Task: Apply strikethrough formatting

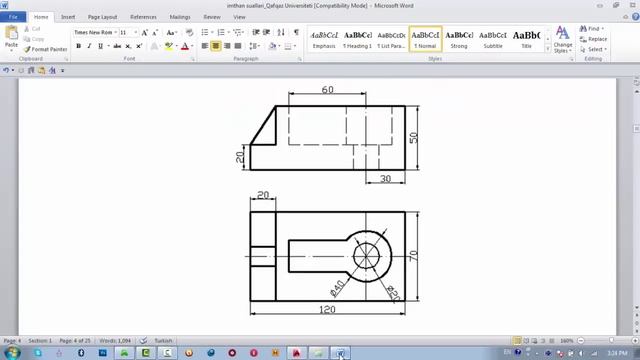Action: 117,46
